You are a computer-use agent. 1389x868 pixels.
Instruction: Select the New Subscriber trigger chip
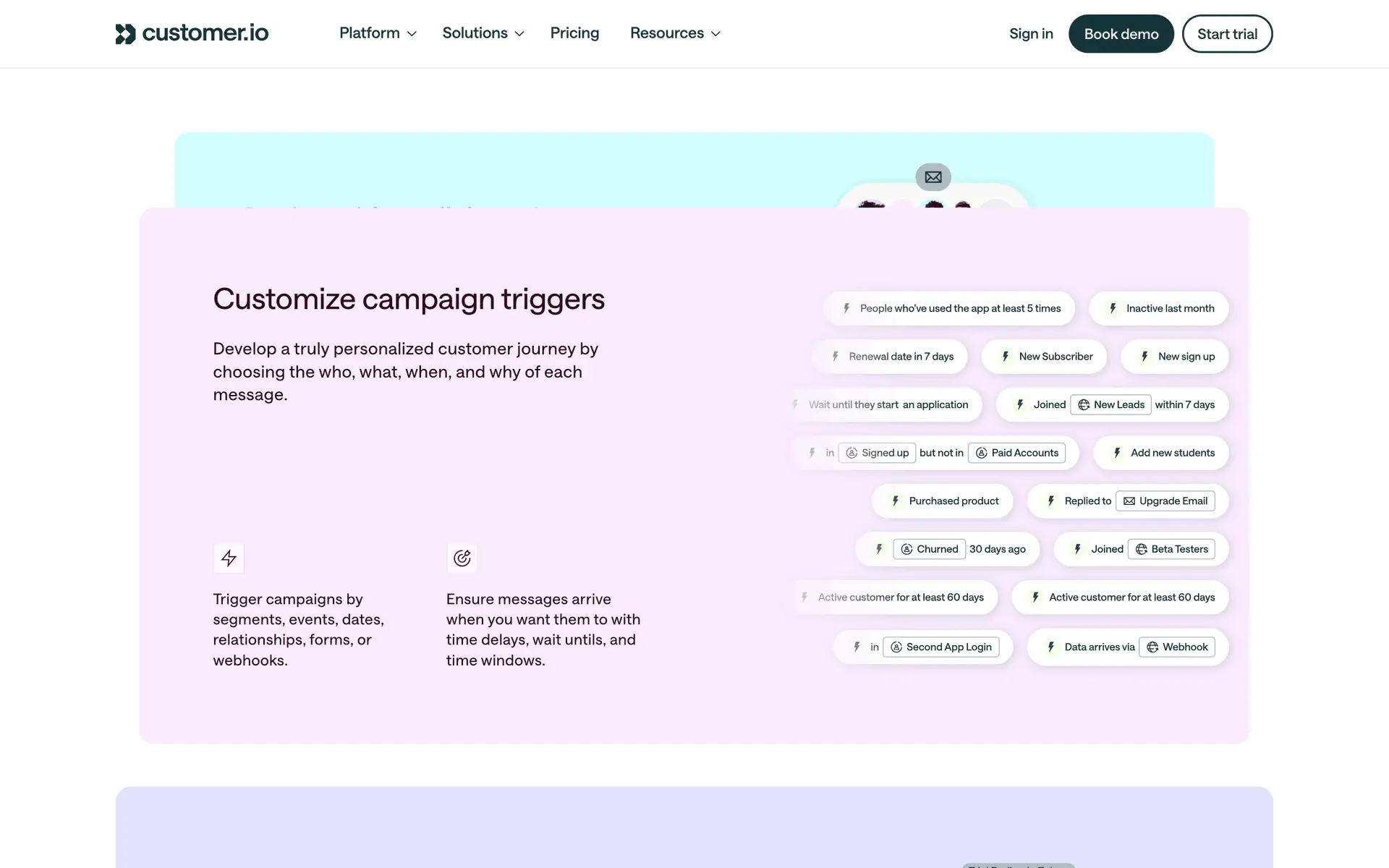[x=1045, y=357]
